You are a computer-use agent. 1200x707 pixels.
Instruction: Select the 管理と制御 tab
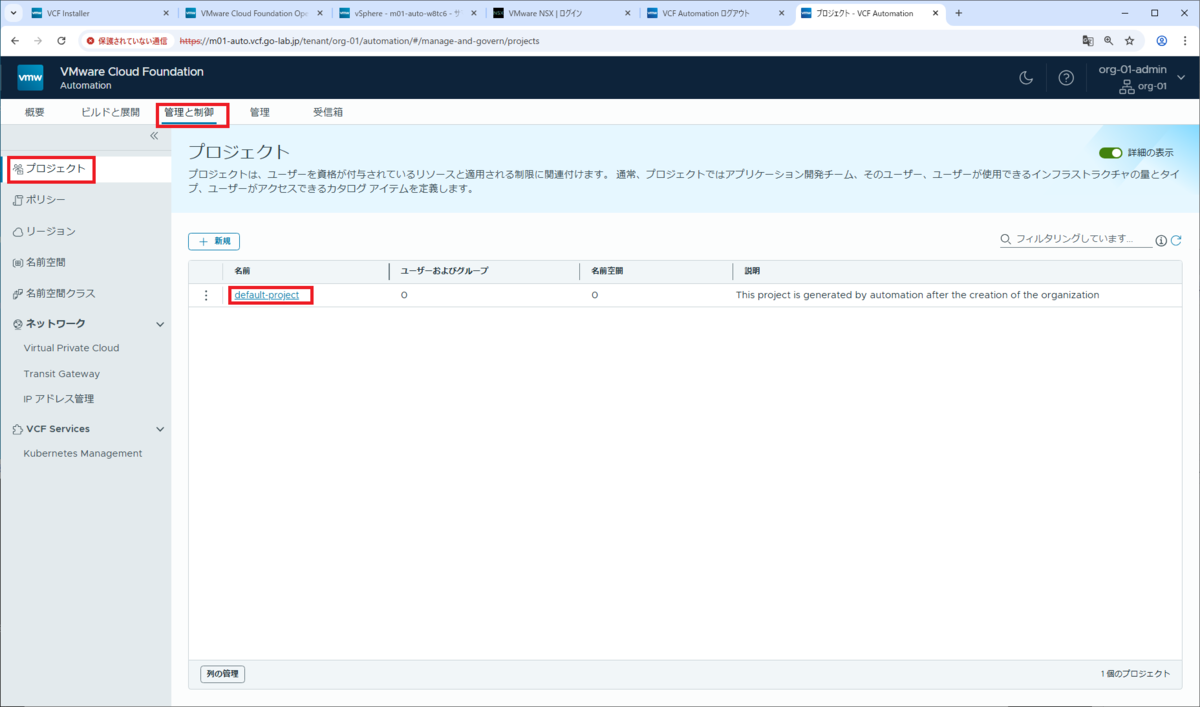pyautogui.click(x=189, y=112)
